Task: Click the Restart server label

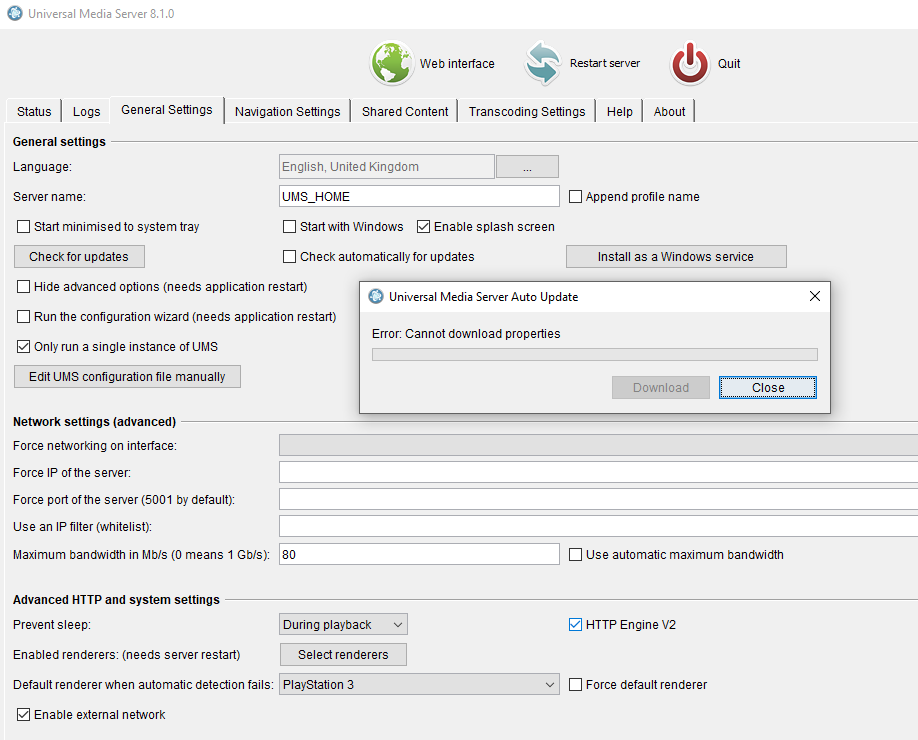Action: click(605, 63)
